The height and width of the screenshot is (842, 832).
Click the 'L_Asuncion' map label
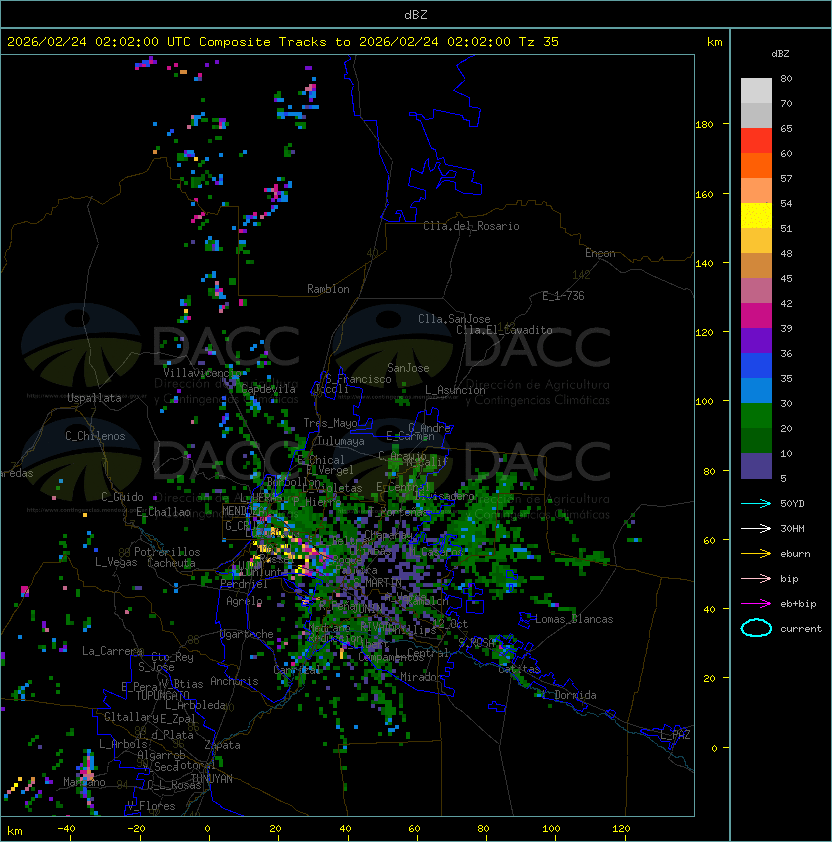pos(455,390)
